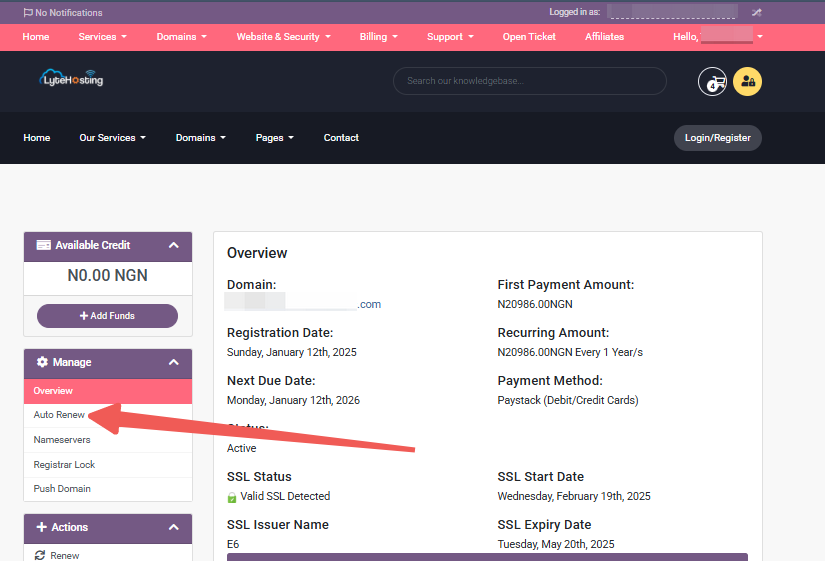Screen dimensions: 825x561
Task: Expand Our Services dropdown in dark nav
Action: [113, 138]
